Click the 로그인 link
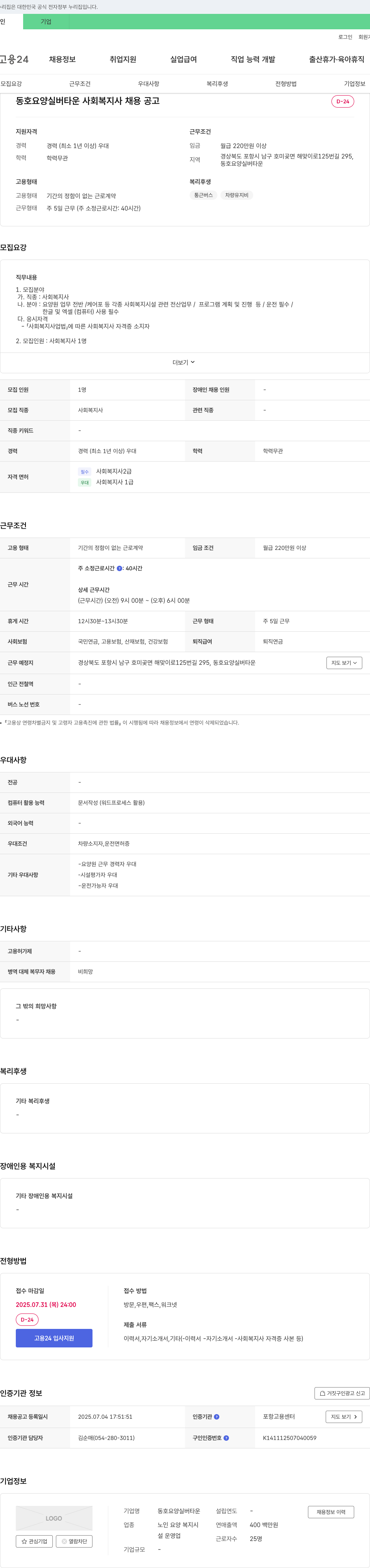370x1568 pixels. coord(345,37)
